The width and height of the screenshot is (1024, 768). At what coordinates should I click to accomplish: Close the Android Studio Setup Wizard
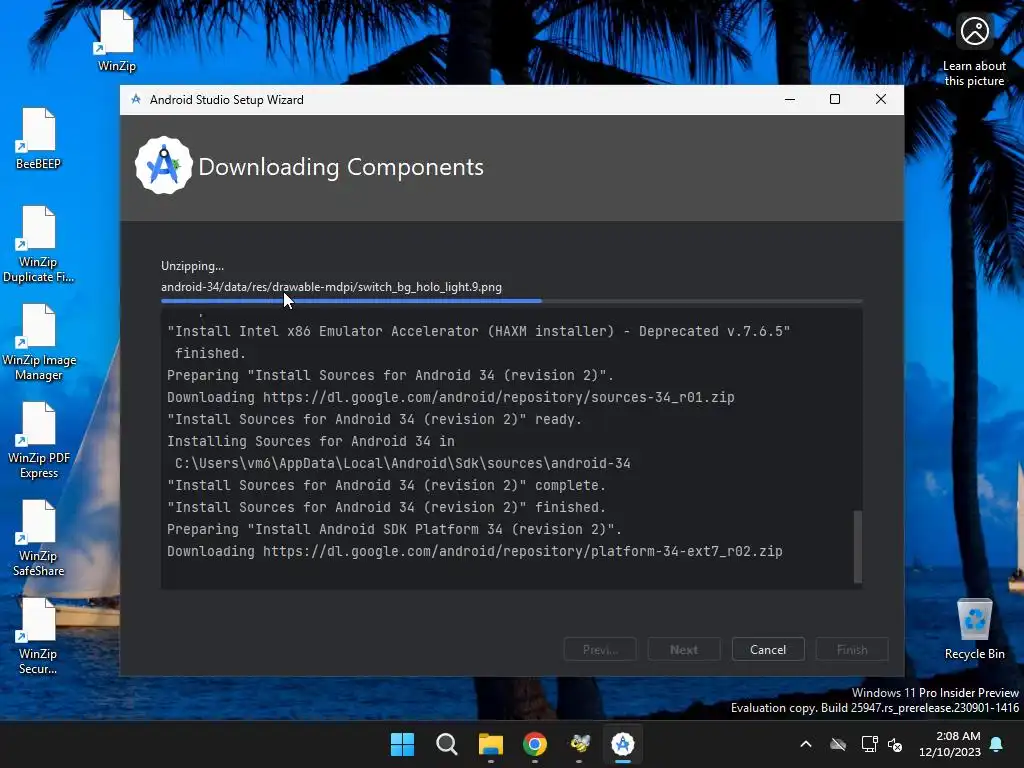click(x=880, y=99)
